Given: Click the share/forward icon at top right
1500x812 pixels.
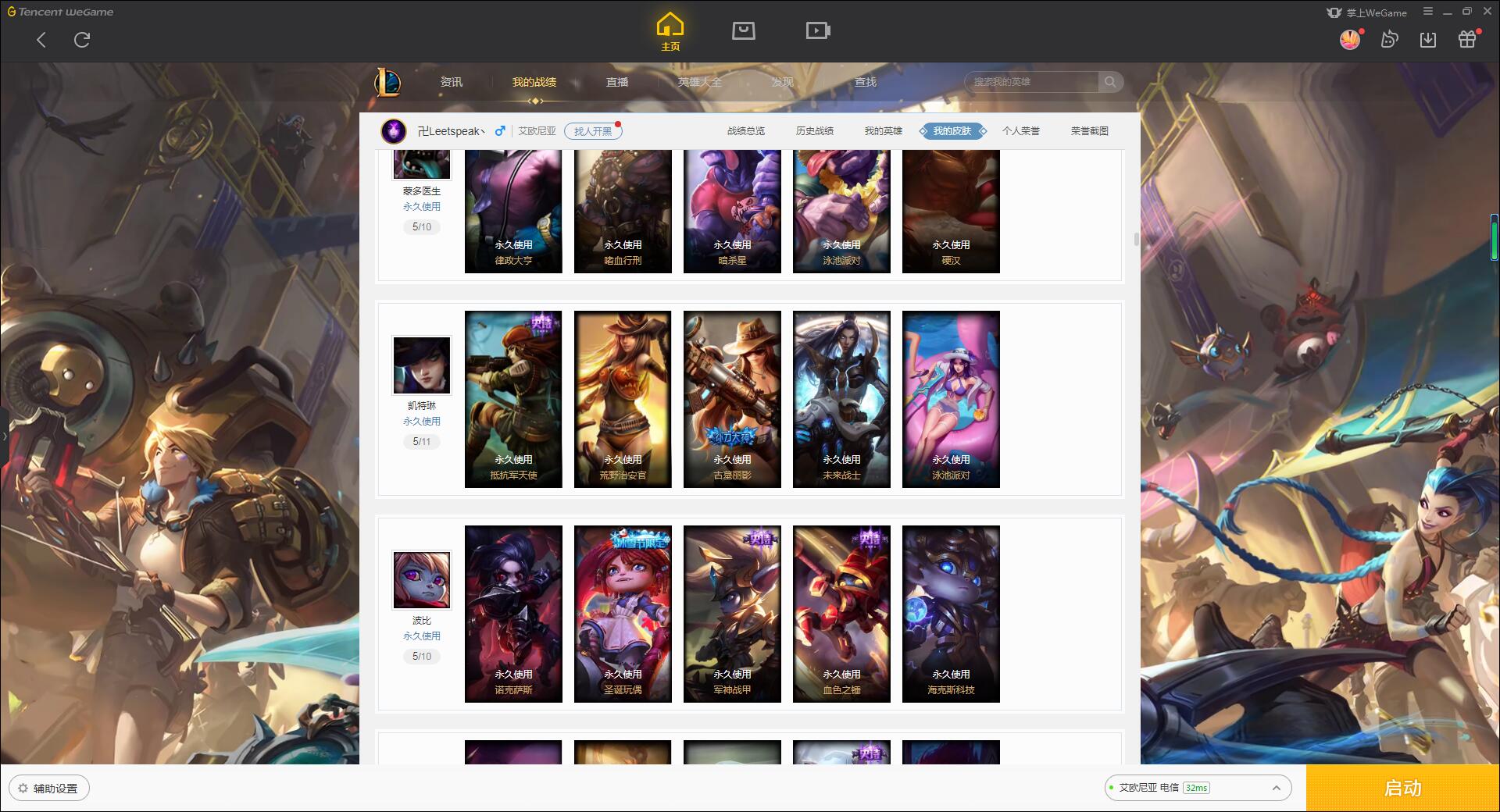Looking at the screenshot, I should (1389, 40).
